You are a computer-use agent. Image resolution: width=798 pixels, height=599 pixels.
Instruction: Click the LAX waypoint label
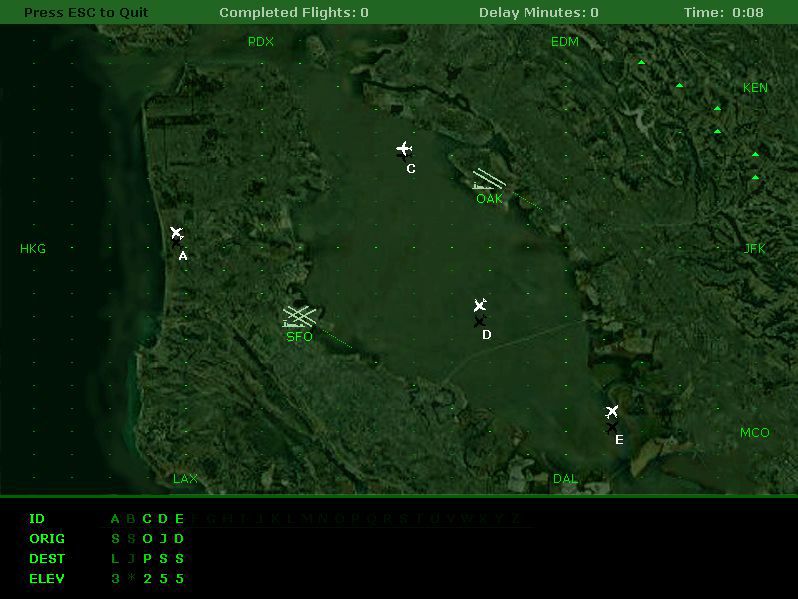[185, 479]
